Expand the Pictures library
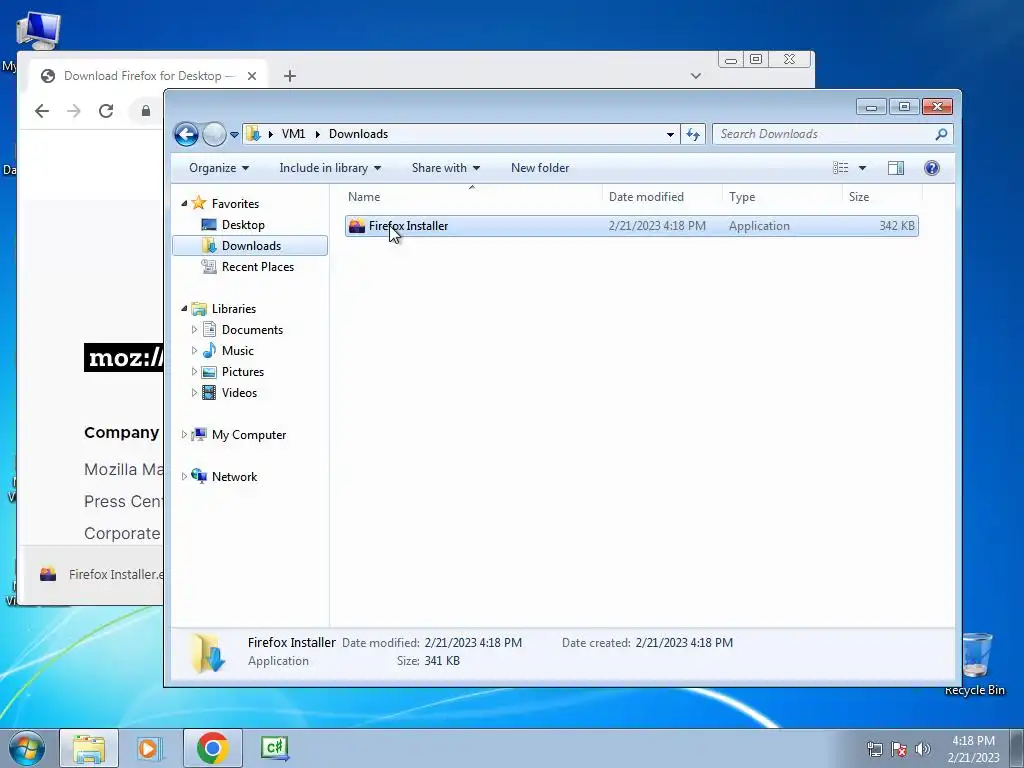This screenshot has height=768, width=1024. [194, 372]
